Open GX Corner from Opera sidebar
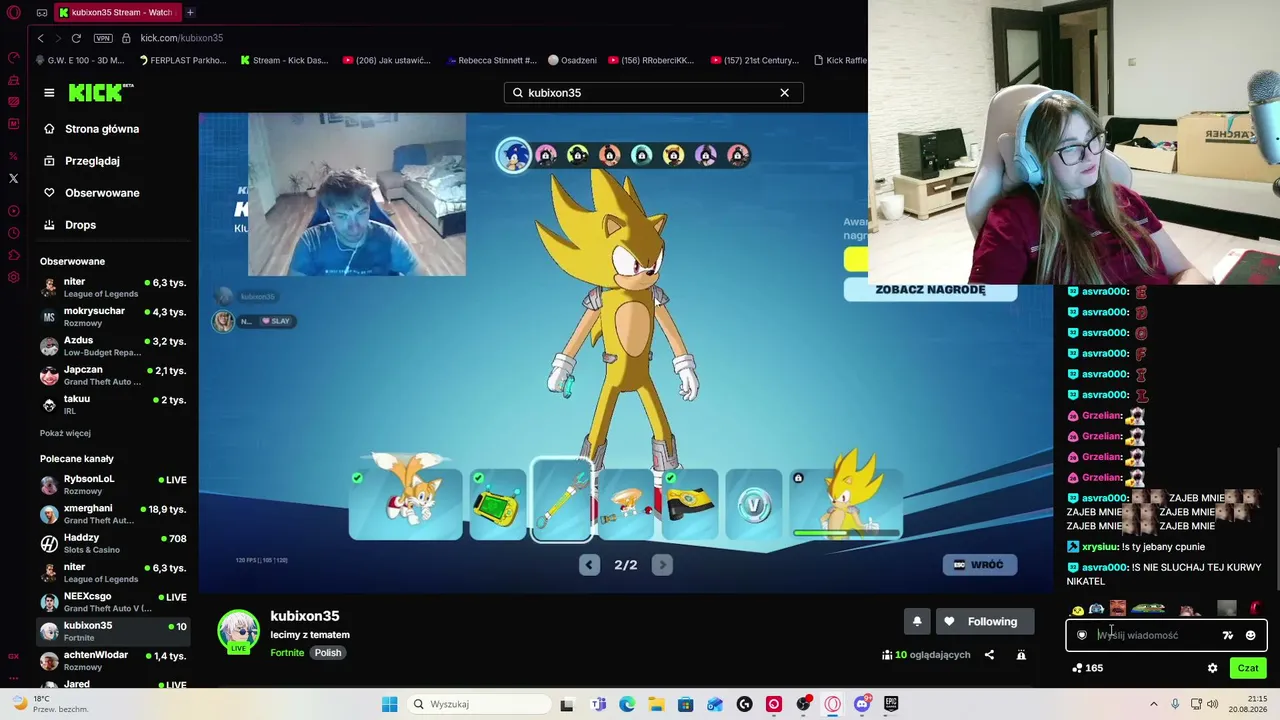The height and width of the screenshot is (720, 1280). click(14, 656)
